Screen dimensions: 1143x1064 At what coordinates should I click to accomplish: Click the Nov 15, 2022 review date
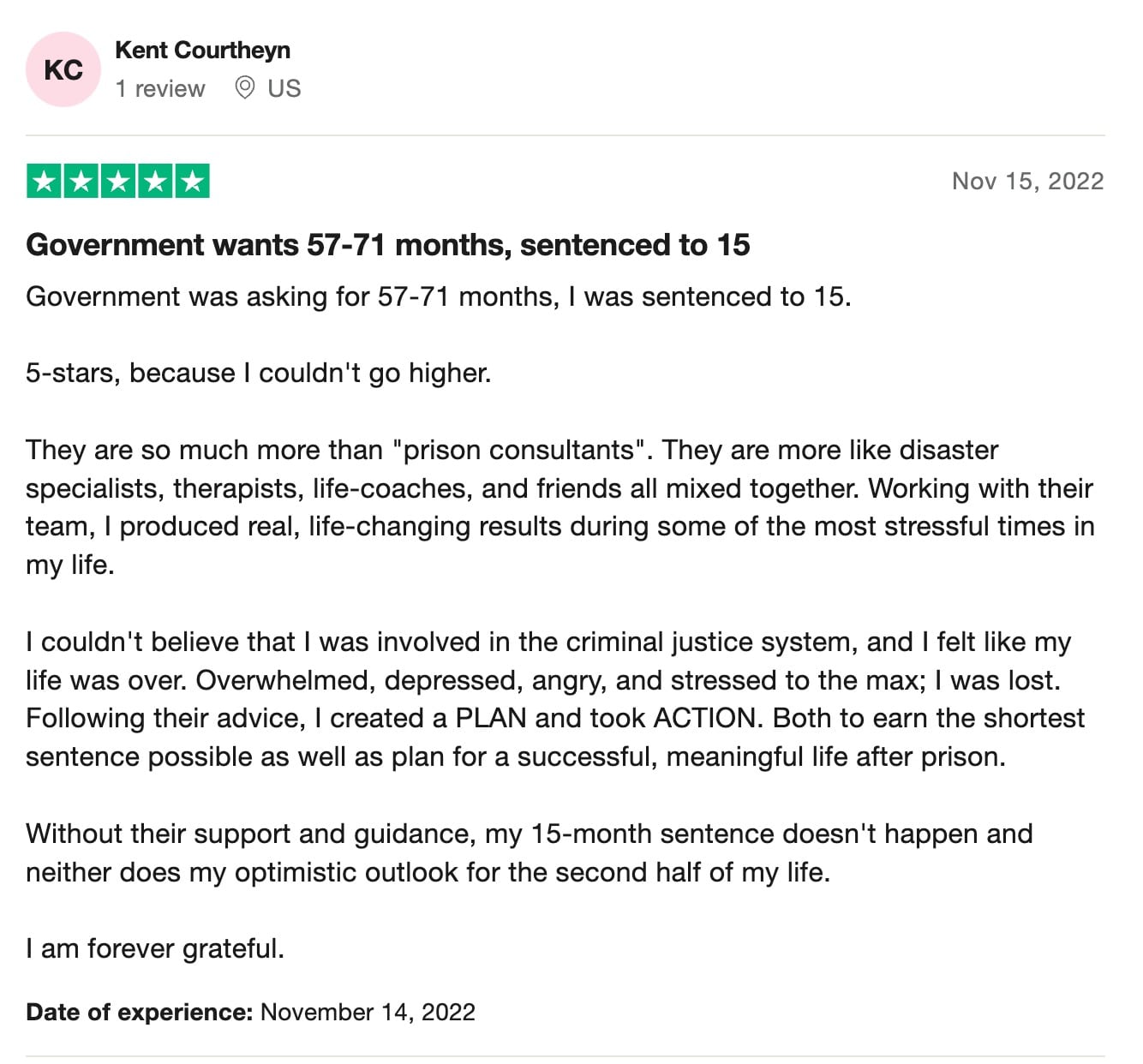click(x=1027, y=181)
